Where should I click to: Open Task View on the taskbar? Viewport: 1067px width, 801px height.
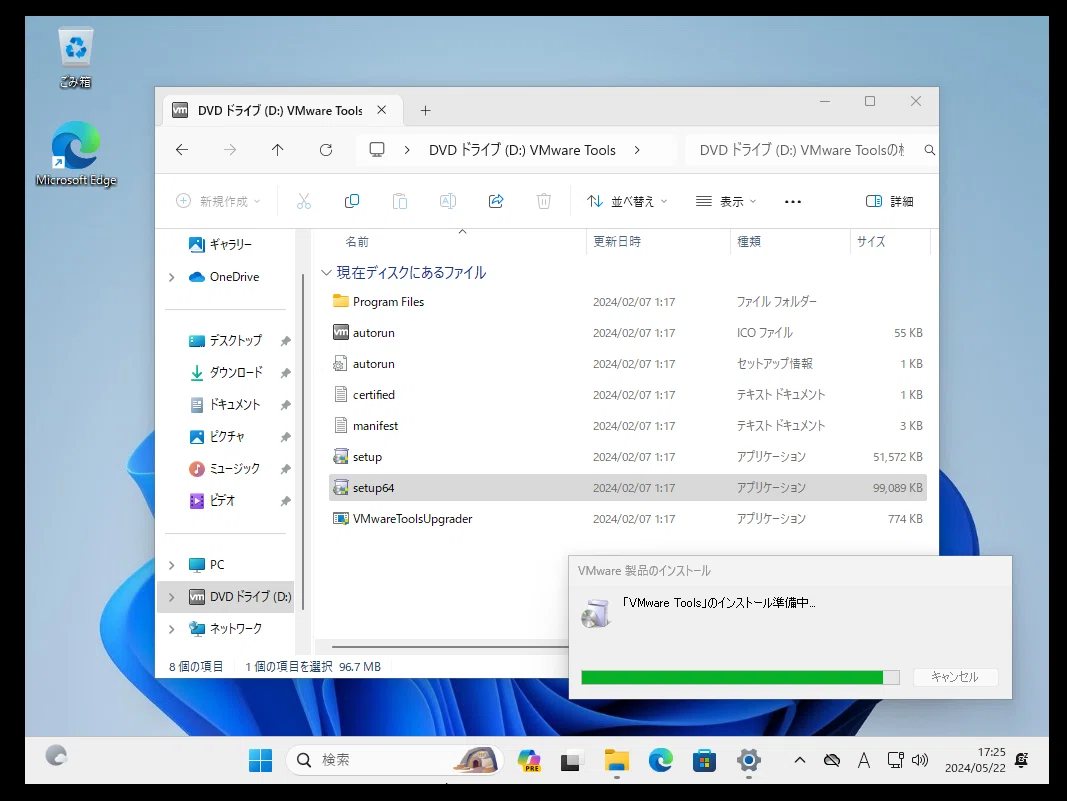pyautogui.click(x=570, y=760)
